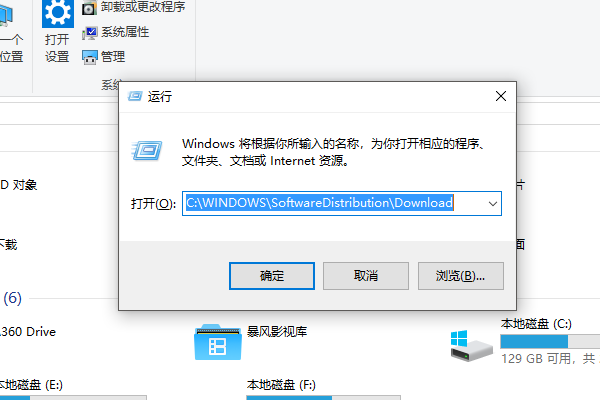The image size is (600, 400).
Task: Open the Manage (管理) ribbon item
Action: coord(104,57)
